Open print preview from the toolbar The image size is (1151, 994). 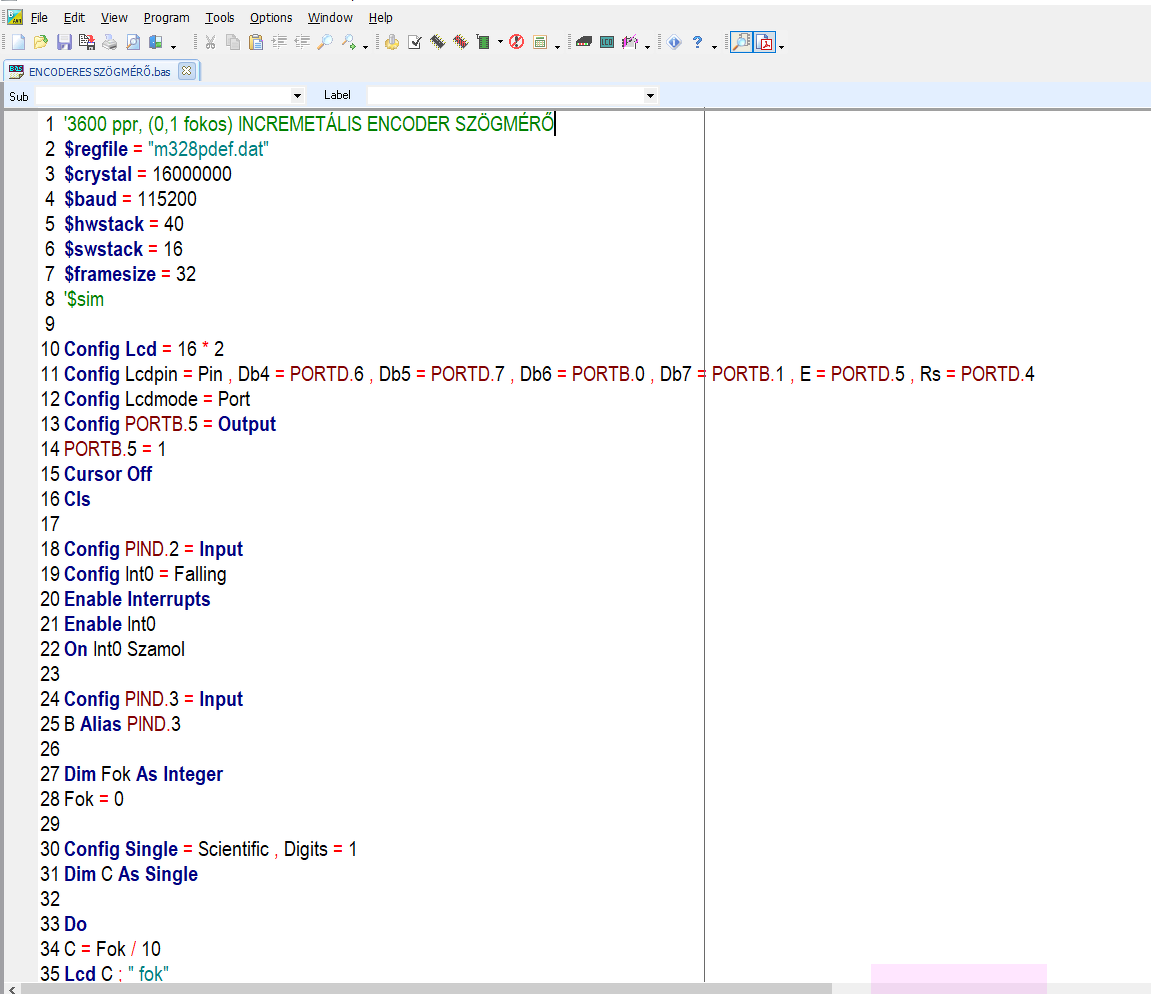[x=133, y=43]
